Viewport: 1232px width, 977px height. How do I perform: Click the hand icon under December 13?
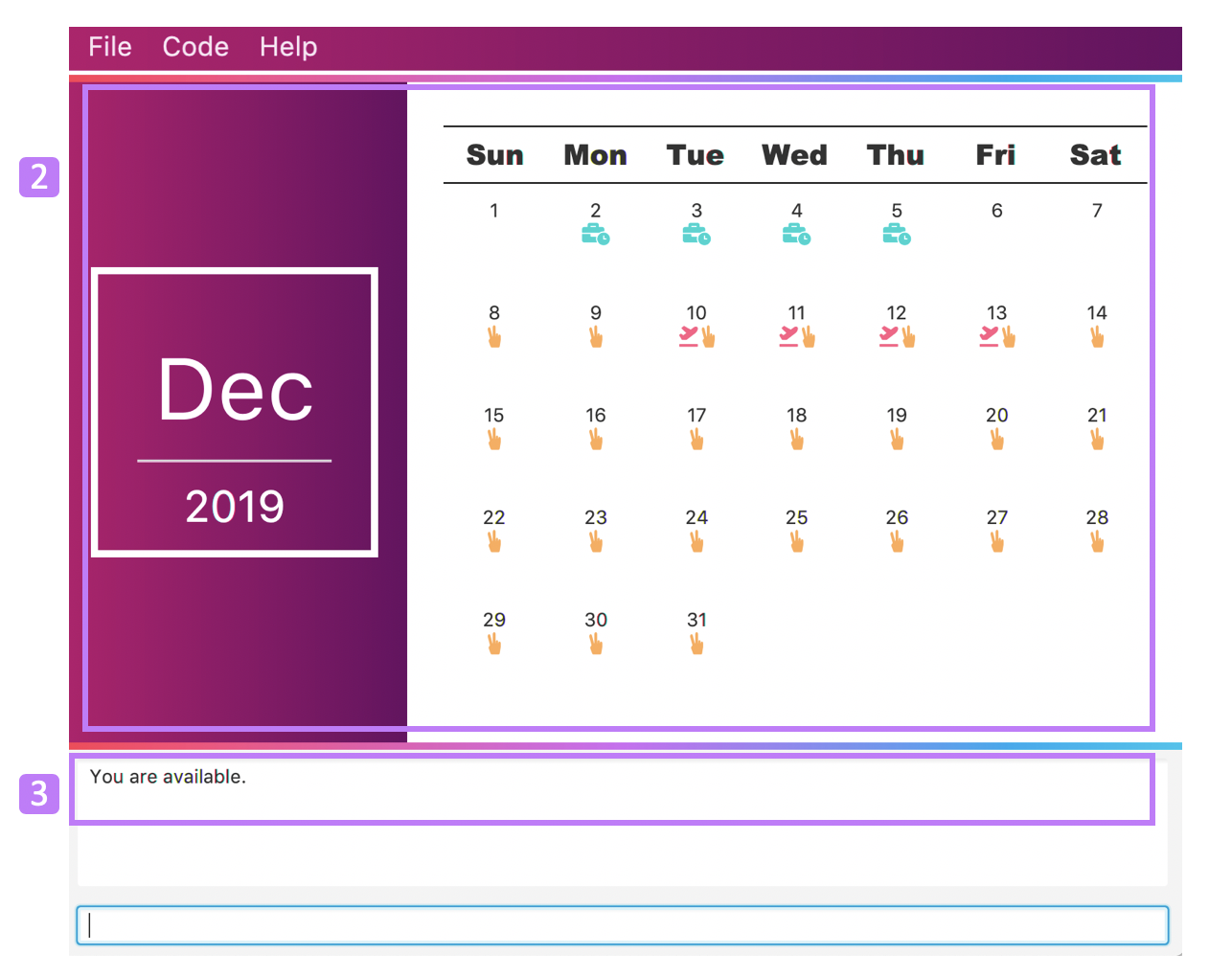click(x=1009, y=336)
